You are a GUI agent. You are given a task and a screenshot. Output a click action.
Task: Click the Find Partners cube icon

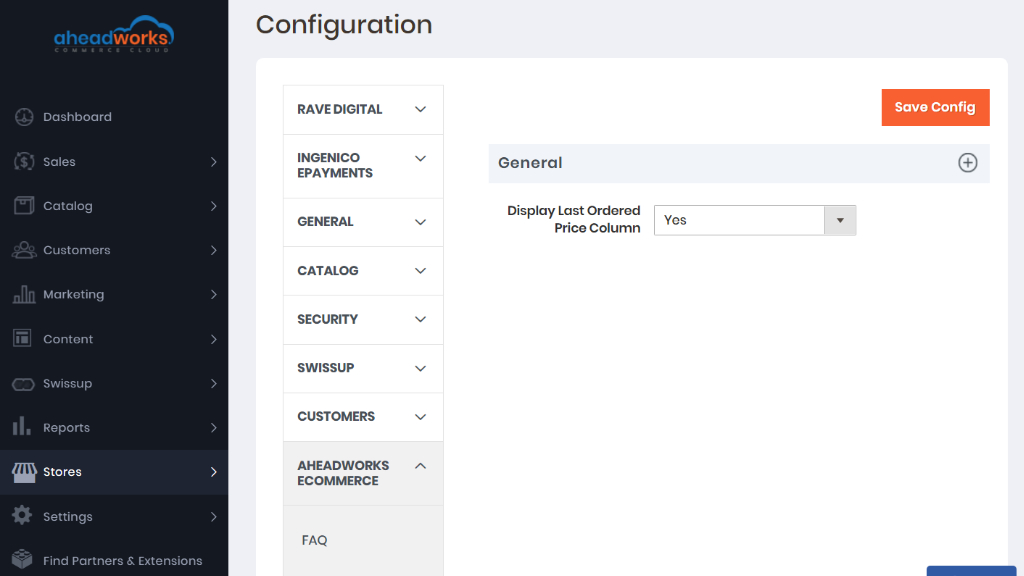point(22,559)
